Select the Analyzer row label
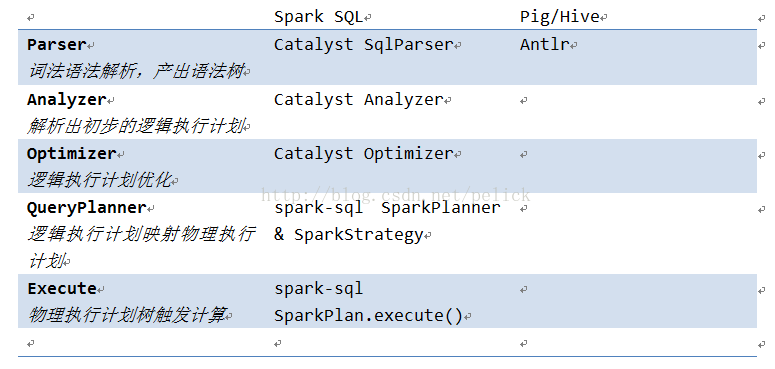Image resolution: width=775 pixels, height=369 pixels. [x=67, y=100]
